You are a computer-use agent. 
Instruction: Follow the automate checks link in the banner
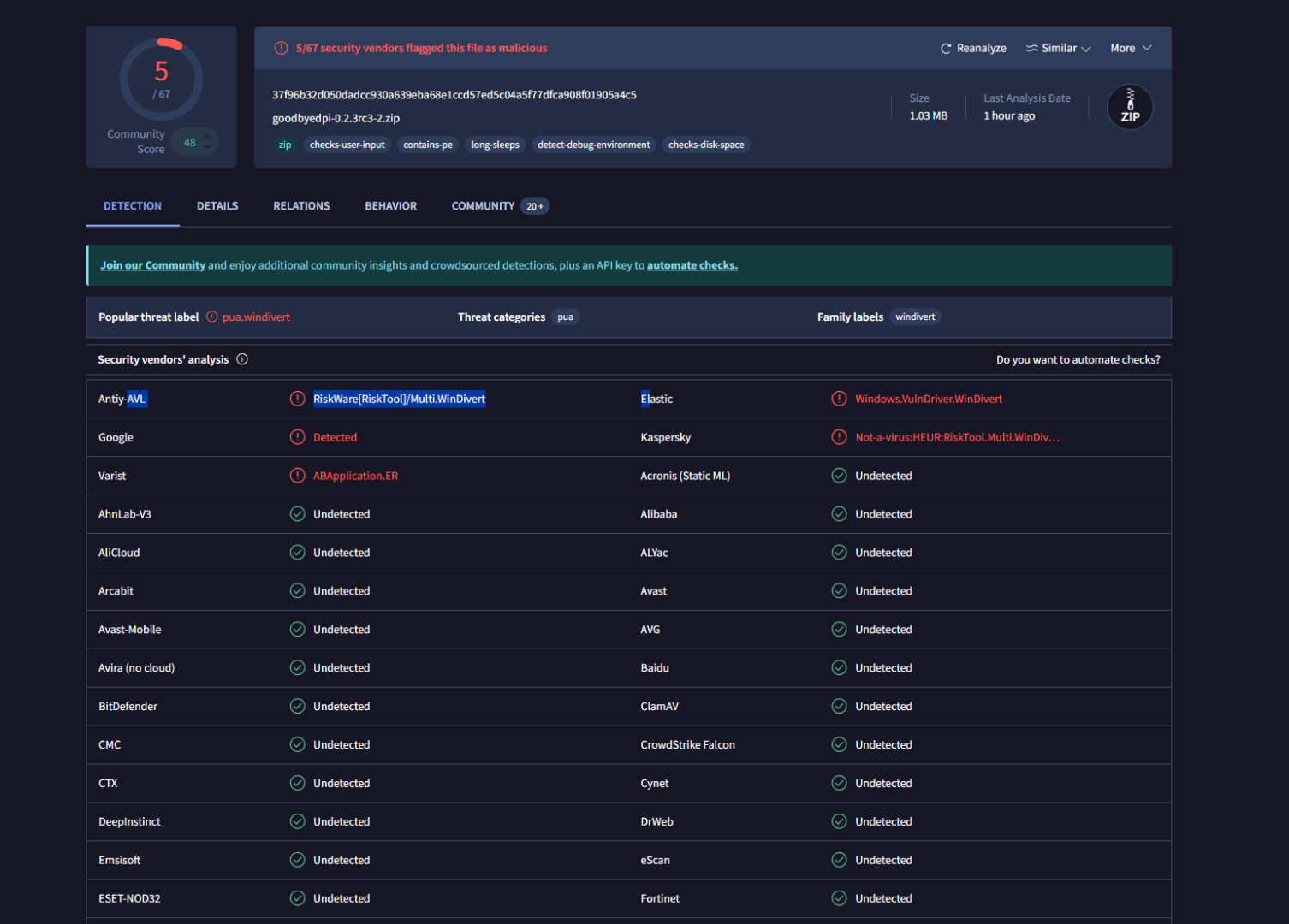[692, 265]
